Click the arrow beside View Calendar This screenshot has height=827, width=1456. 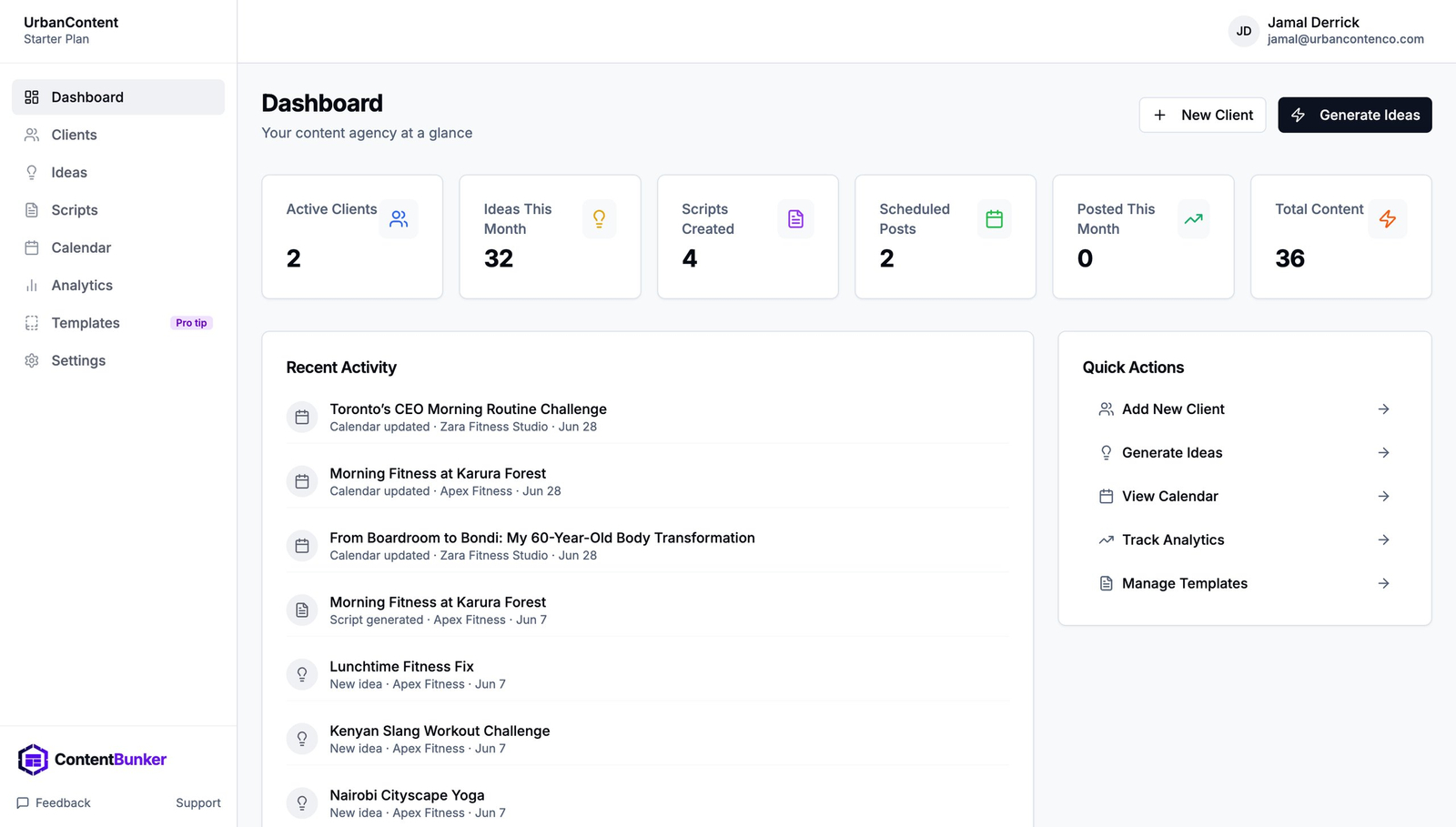(x=1383, y=497)
